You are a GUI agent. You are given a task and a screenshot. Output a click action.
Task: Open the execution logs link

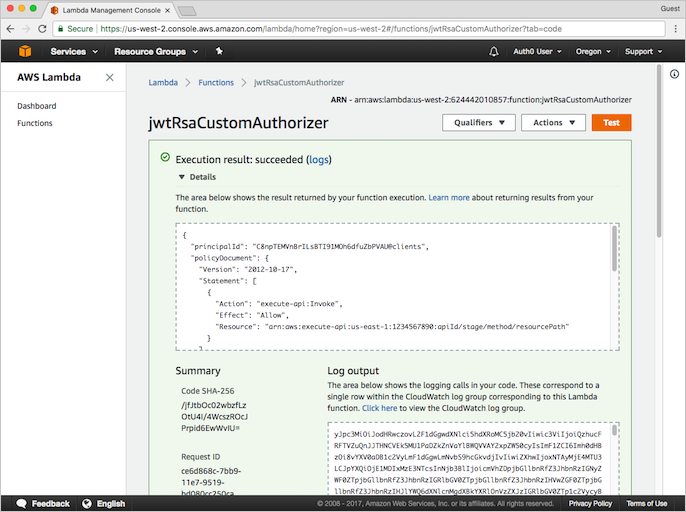(x=318, y=160)
